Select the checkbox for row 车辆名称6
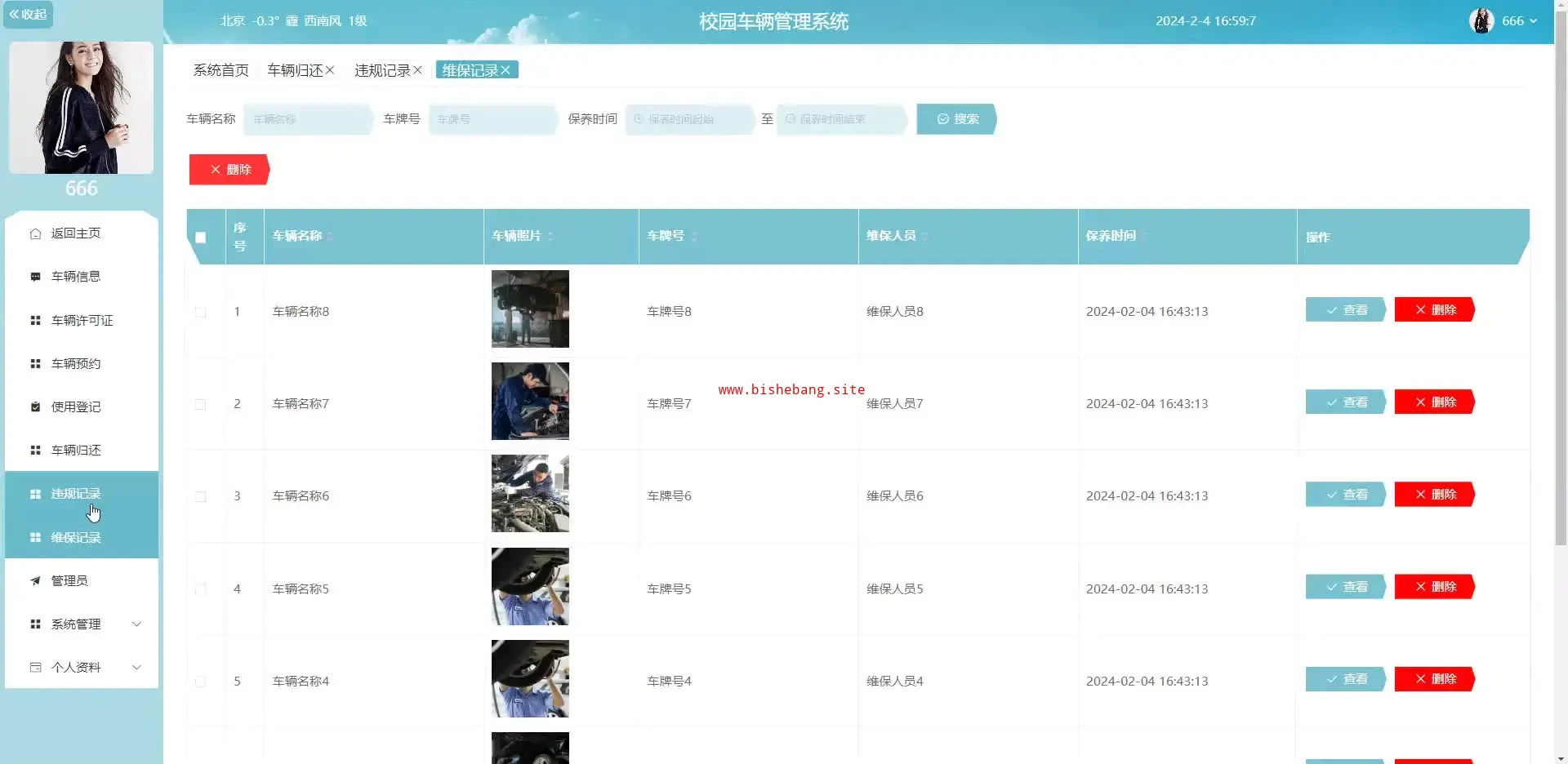 point(200,496)
